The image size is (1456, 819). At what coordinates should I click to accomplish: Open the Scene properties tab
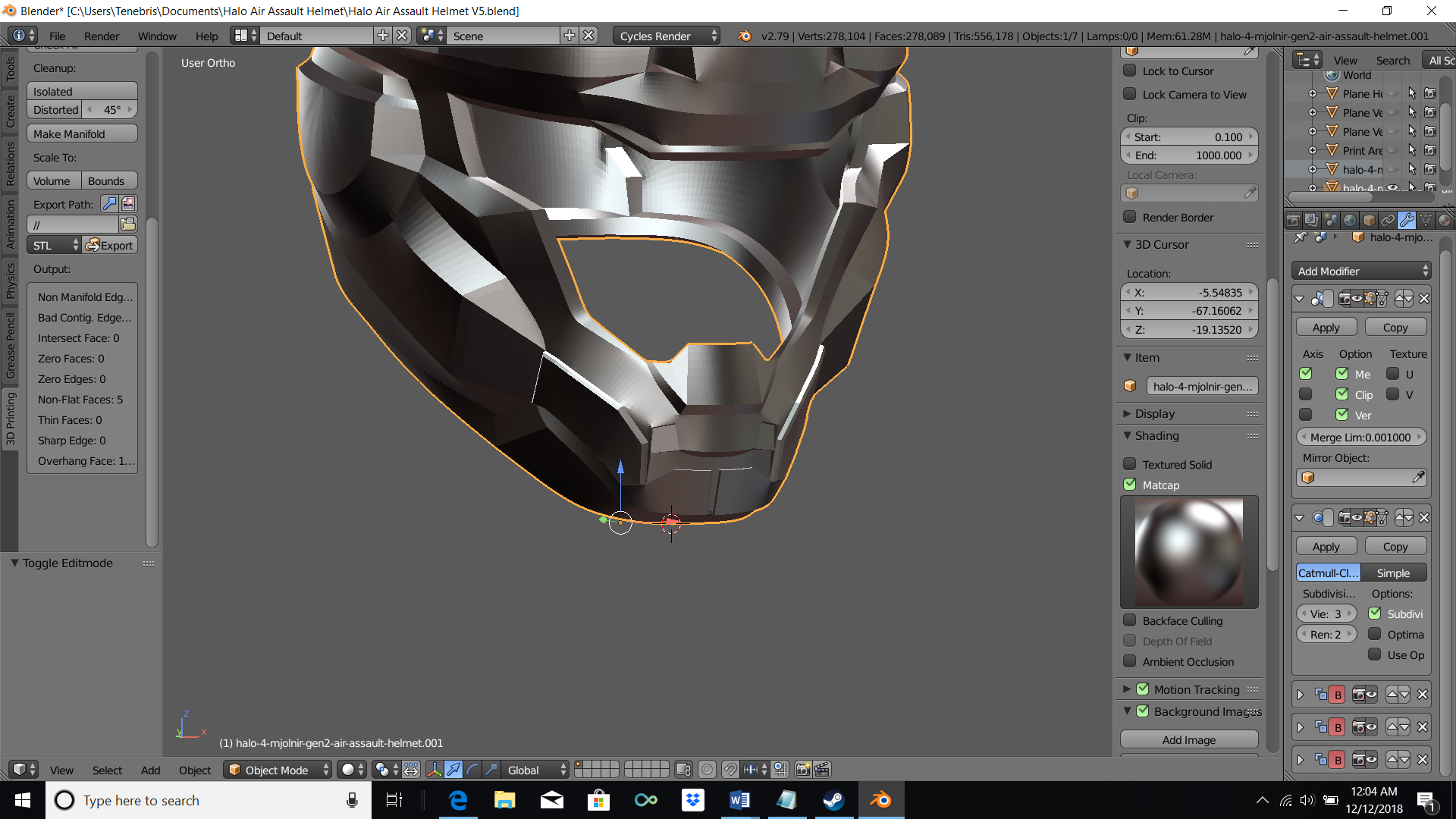click(x=1331, y=220)
